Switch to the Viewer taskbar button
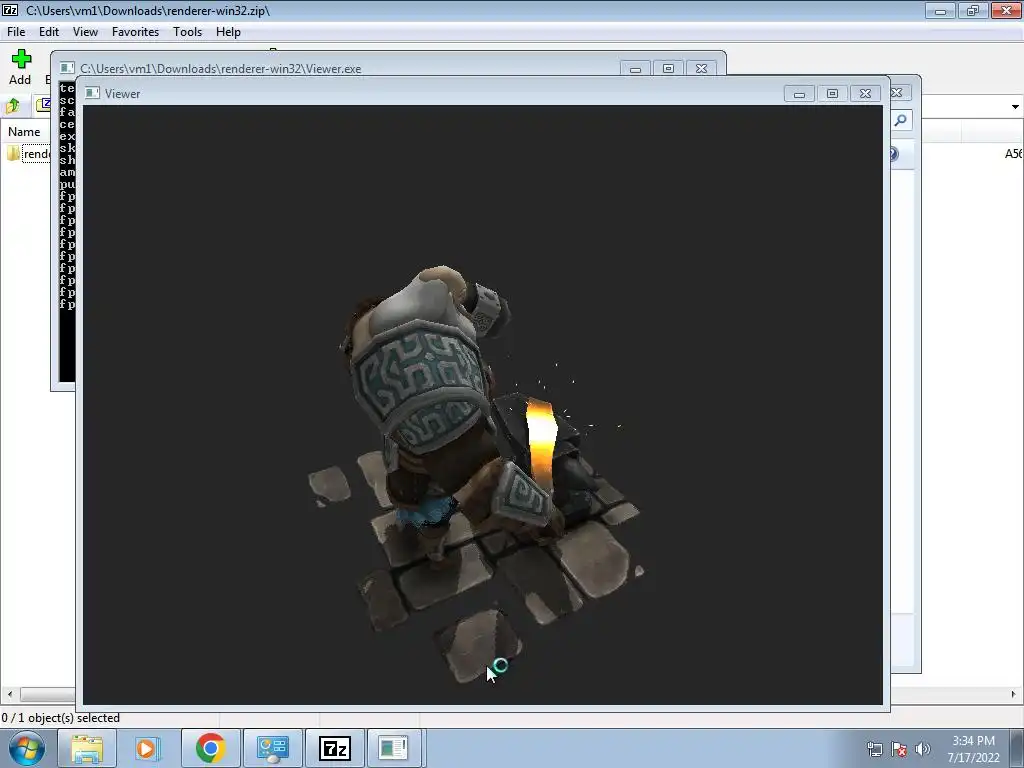 394,748
